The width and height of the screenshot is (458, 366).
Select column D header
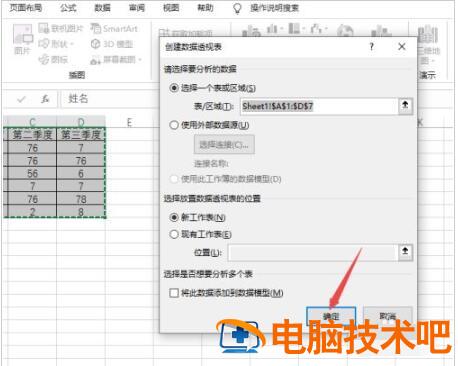(81, 122)
